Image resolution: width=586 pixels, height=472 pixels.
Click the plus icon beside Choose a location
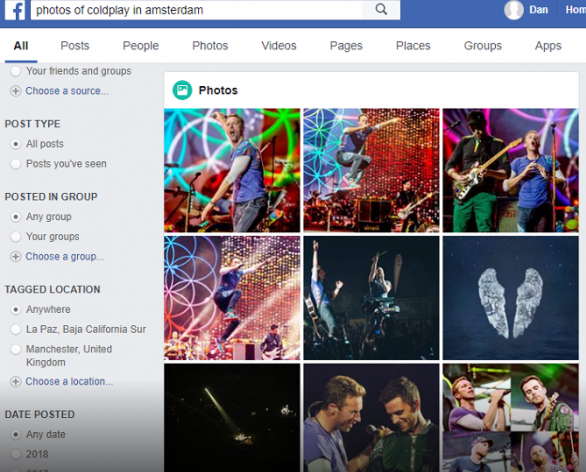pos(15,382)
